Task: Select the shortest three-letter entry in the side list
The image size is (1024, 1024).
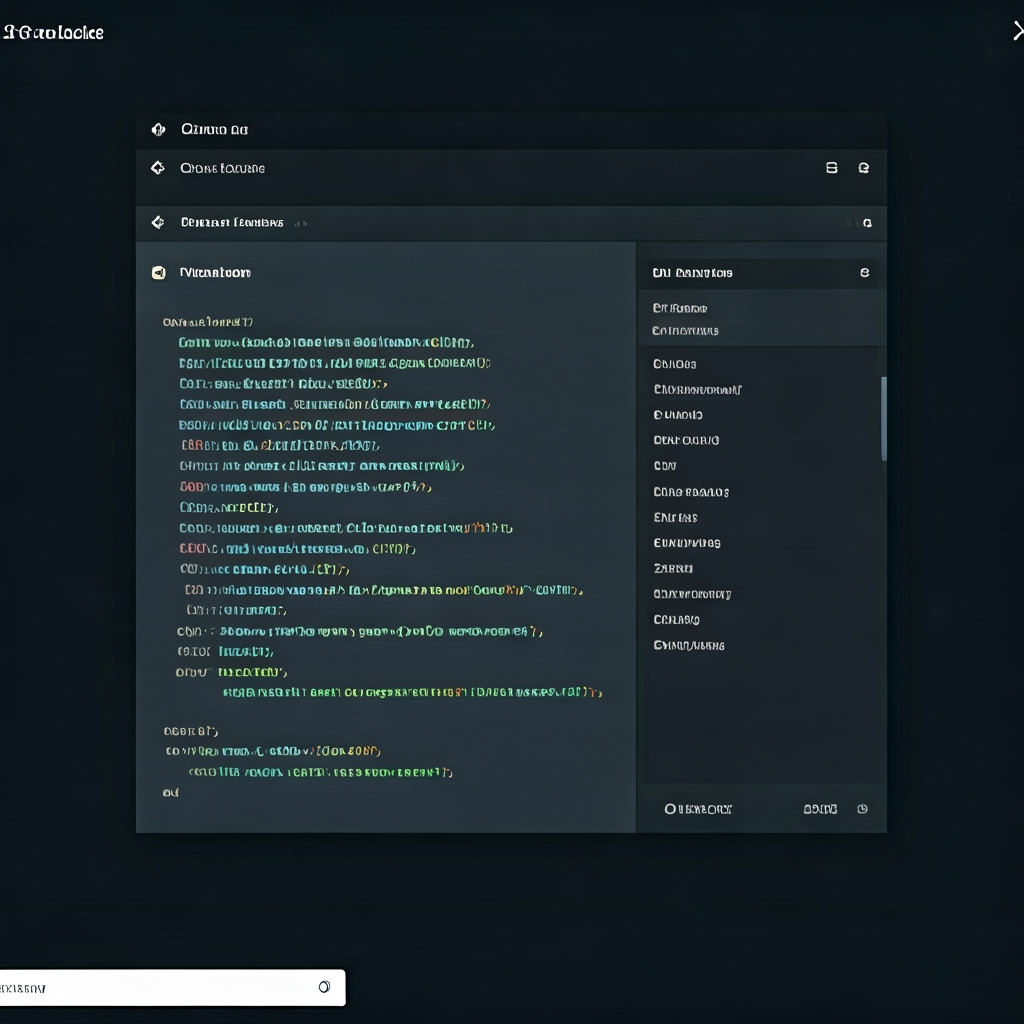Action: click(665, 466)
